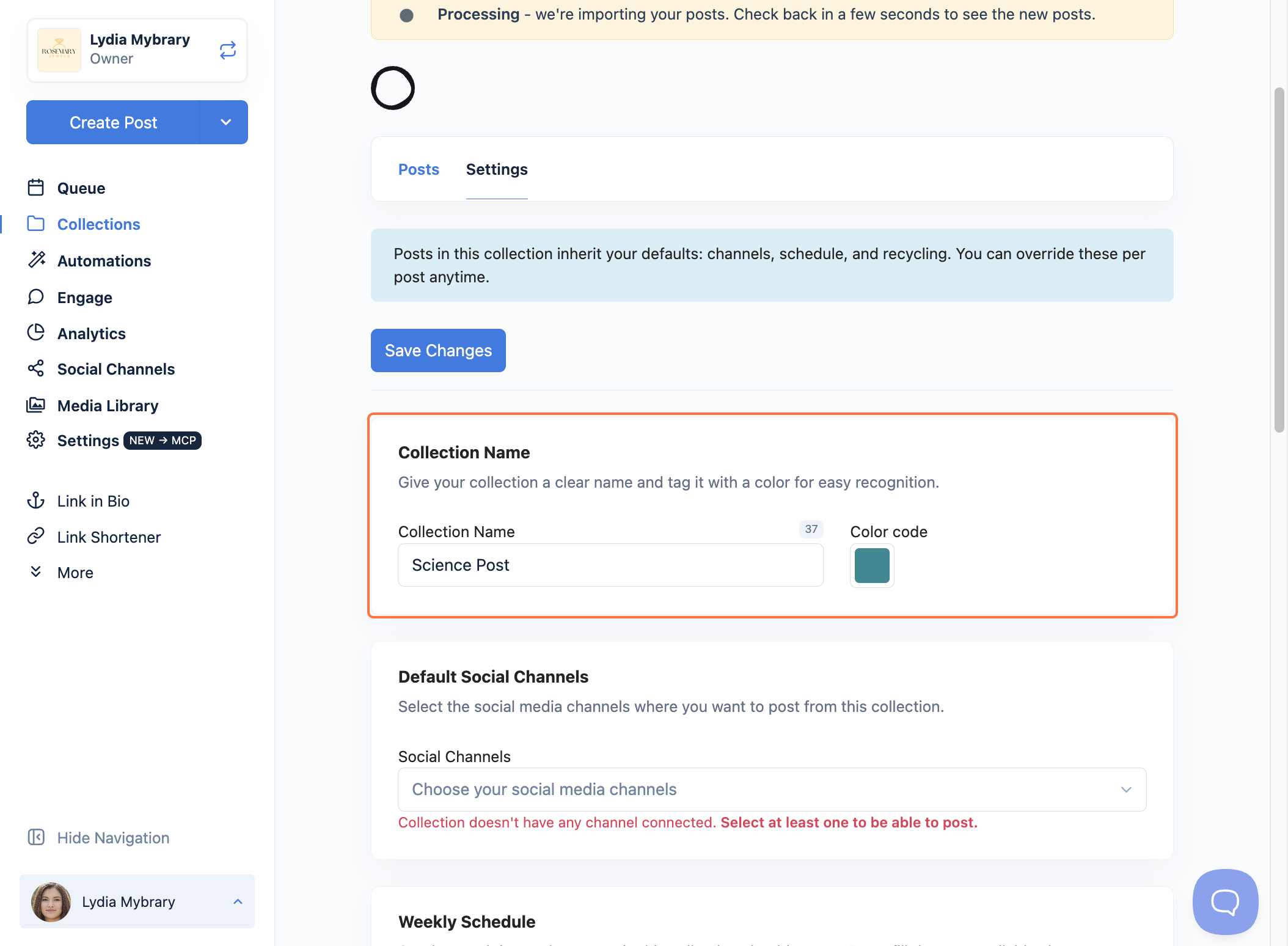Click the Hide Navigation sidebar toggle
1288x946 pixels.
click(x=98, y=837)
